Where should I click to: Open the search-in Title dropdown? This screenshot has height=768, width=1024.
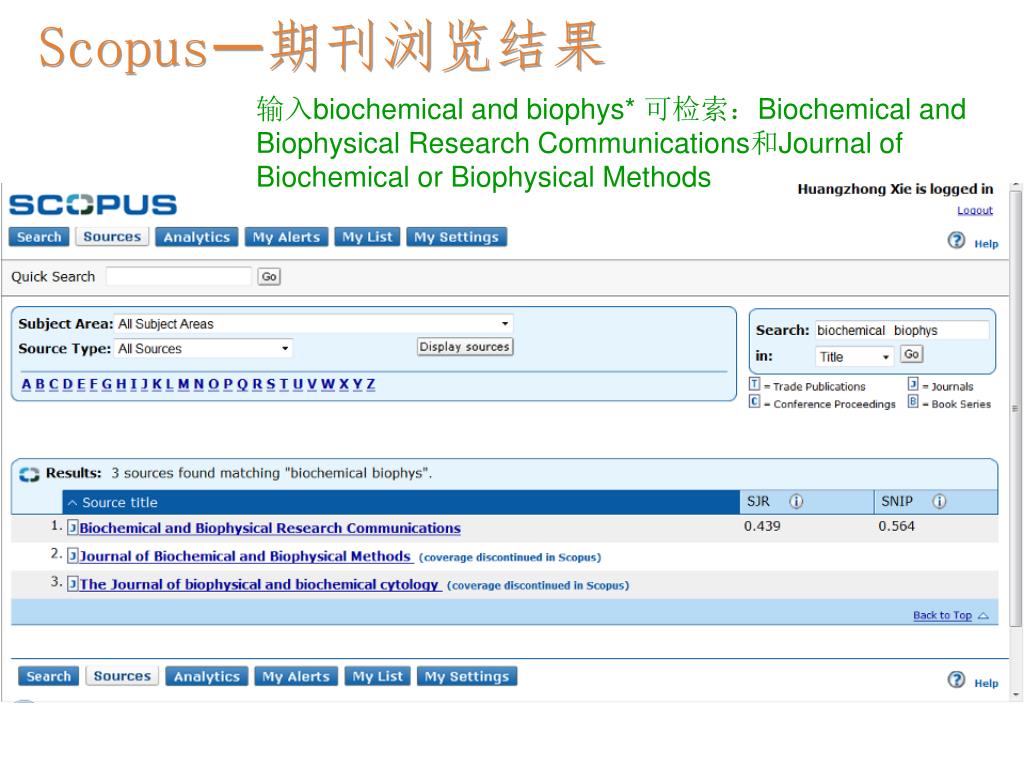(854, 357)
